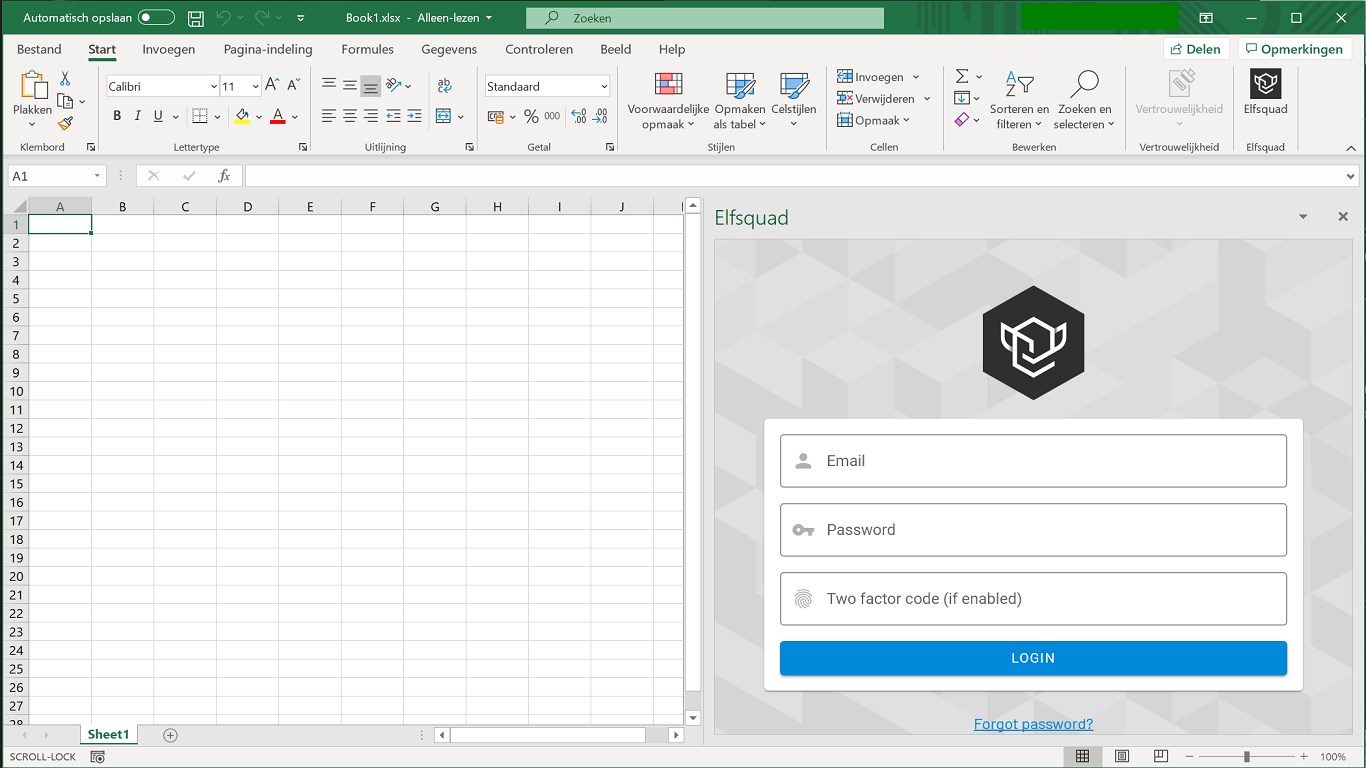The width and height of the screenshot is (1366, 768).
Task: Switch to Page Layout view in status bar
Action: pyautogui.click(x=1121, y=757)
